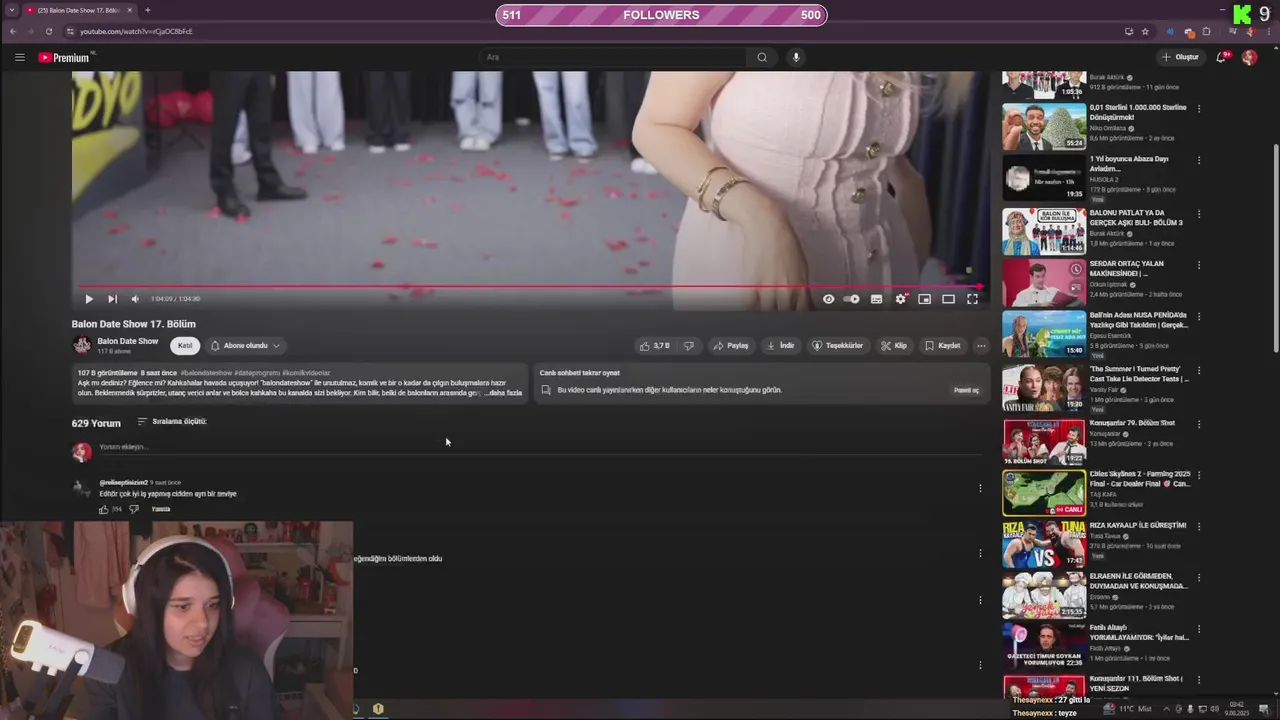This screenshot has height=720, width=1280.
Task: Select the Balon Date Show browser tab
Action: tap(80, 10)
